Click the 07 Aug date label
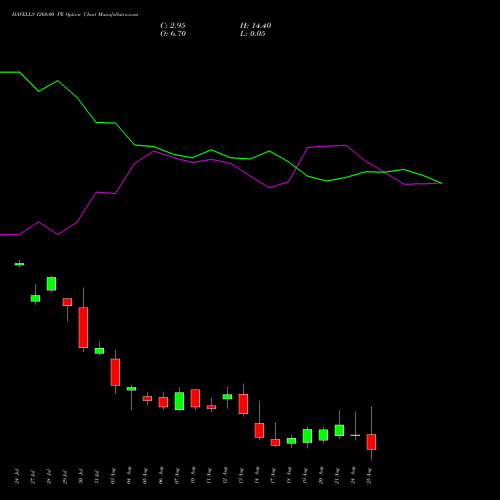Image resolution: width=500 pixels, height=500 pixels. pyautogui.click(x=177, y=476)
